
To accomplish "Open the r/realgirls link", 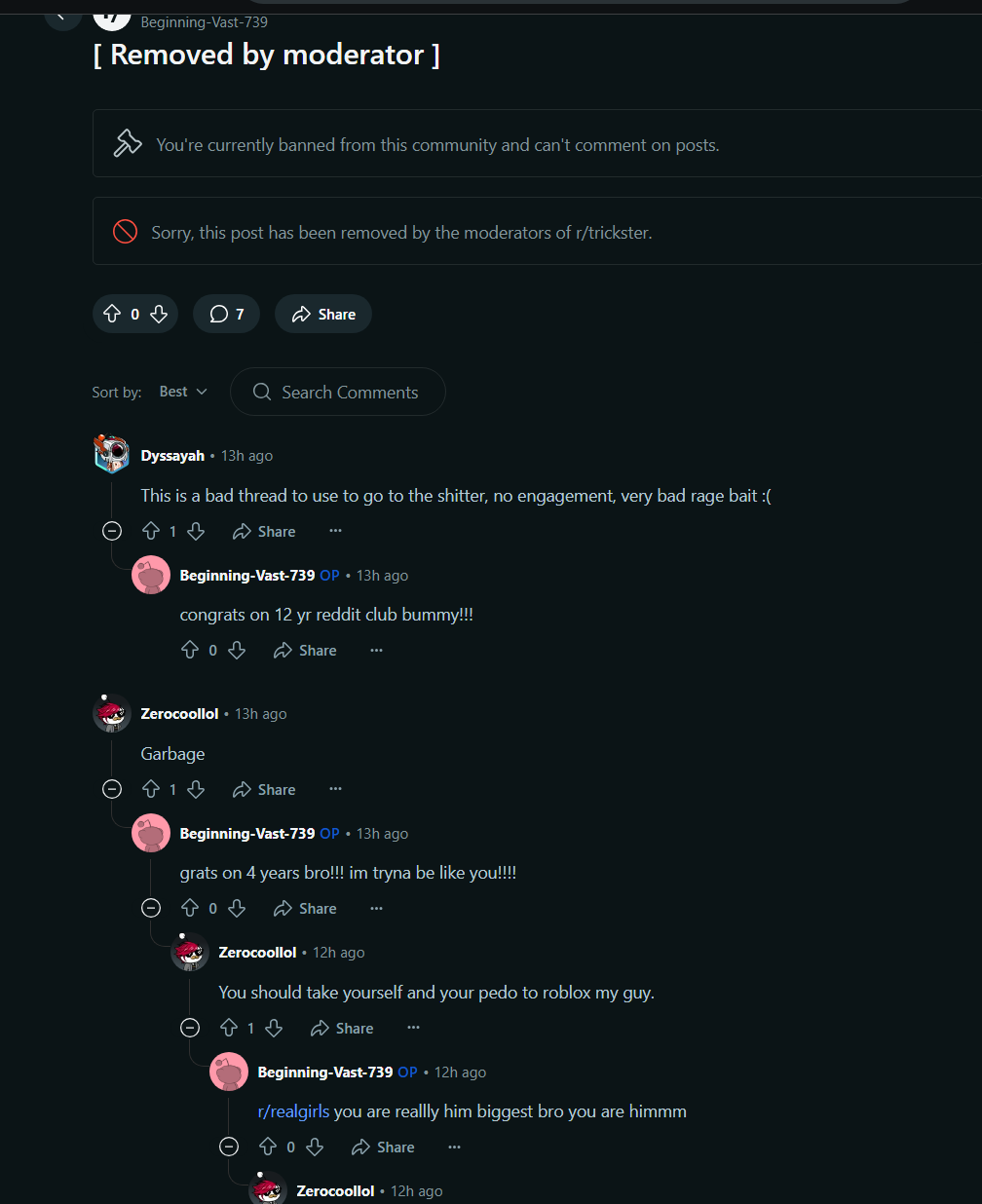I will 293,1111.
